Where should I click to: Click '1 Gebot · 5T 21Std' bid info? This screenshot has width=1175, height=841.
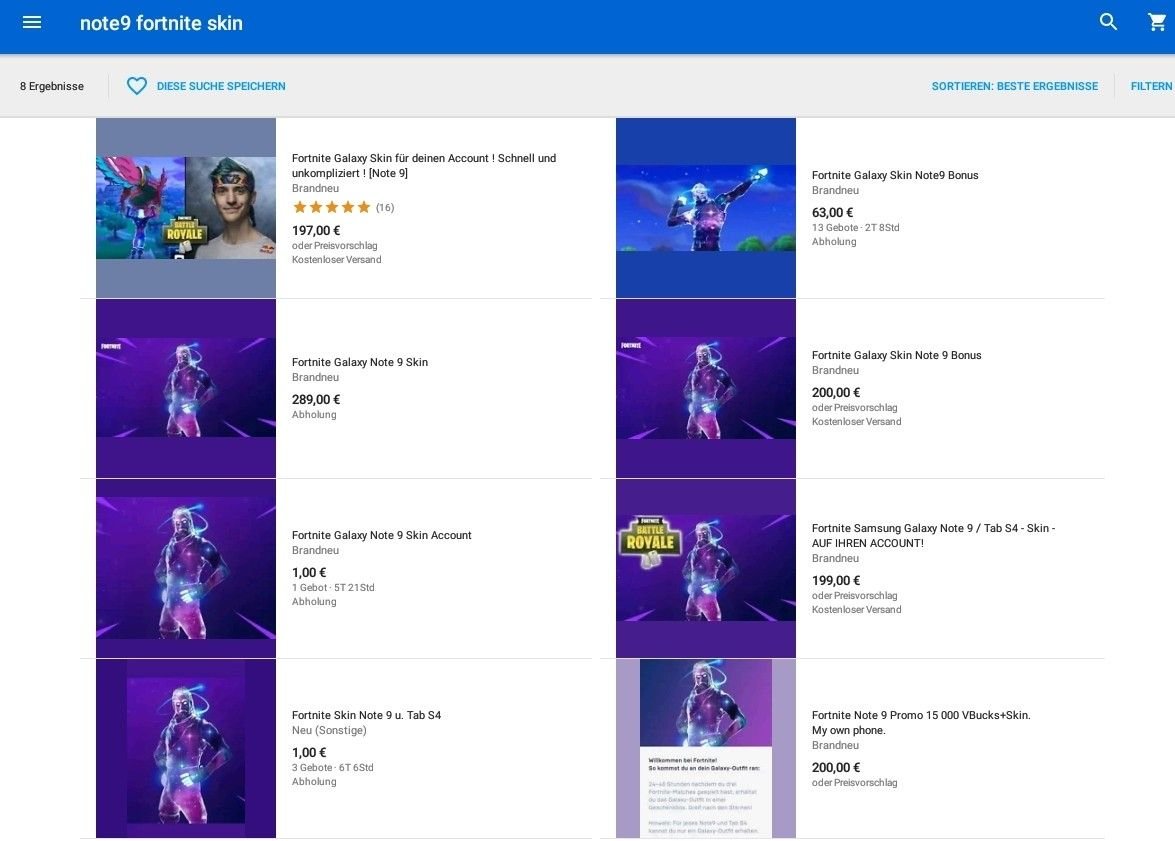point(333,588)
